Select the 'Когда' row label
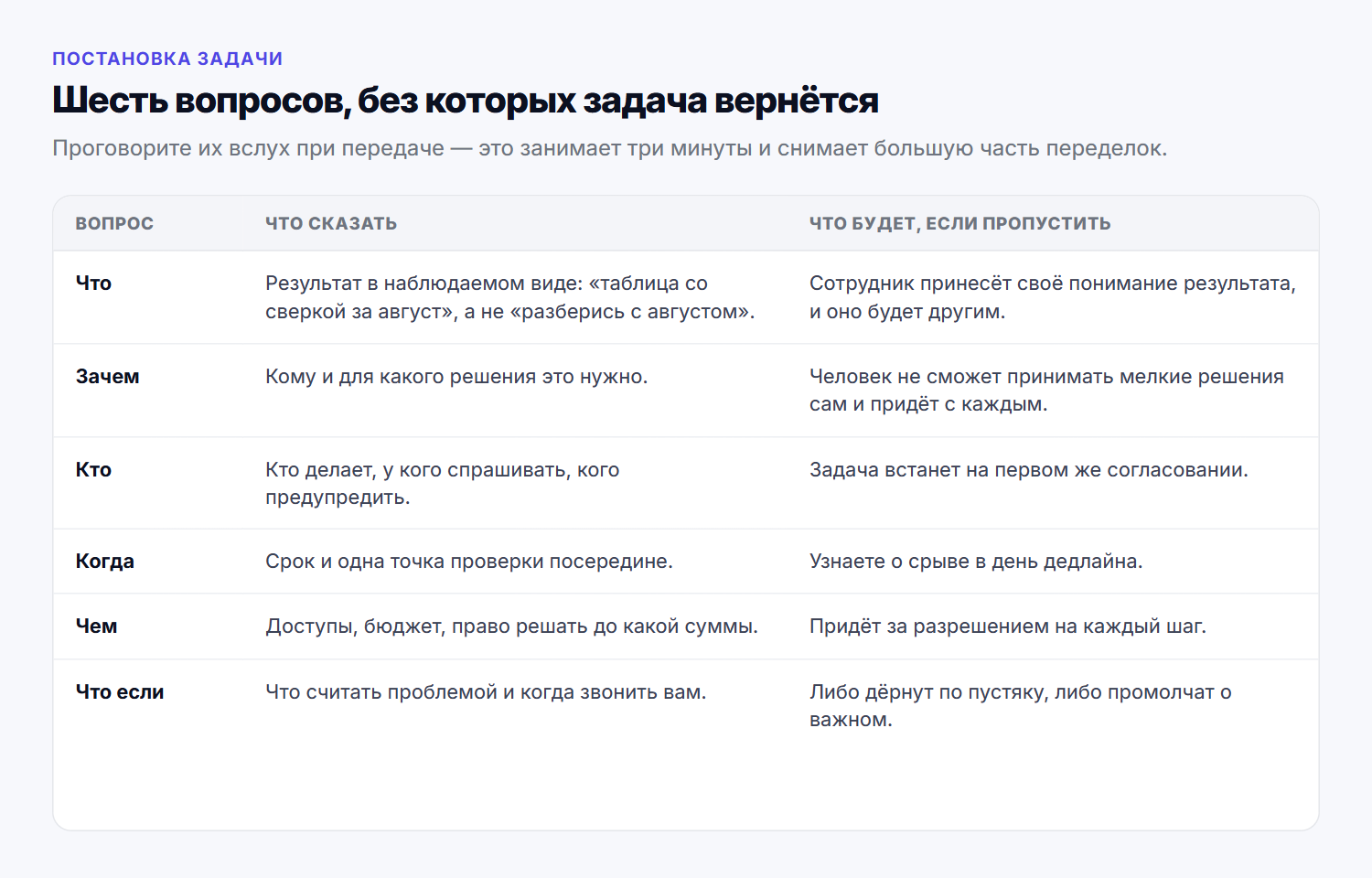This screenshot has height=878, width=1372. pyautogui.click(x=104, y=562)
